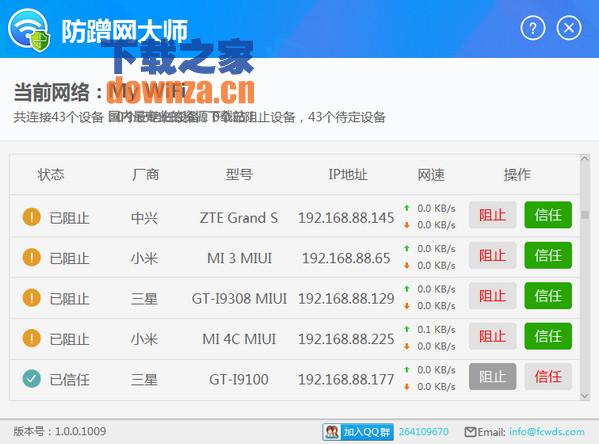Click the device list scrollbar thumb
599x444 pixels.
tap(584, 214)
